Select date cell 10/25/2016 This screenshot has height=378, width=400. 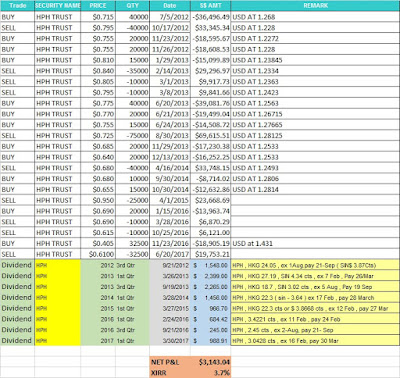170,233
